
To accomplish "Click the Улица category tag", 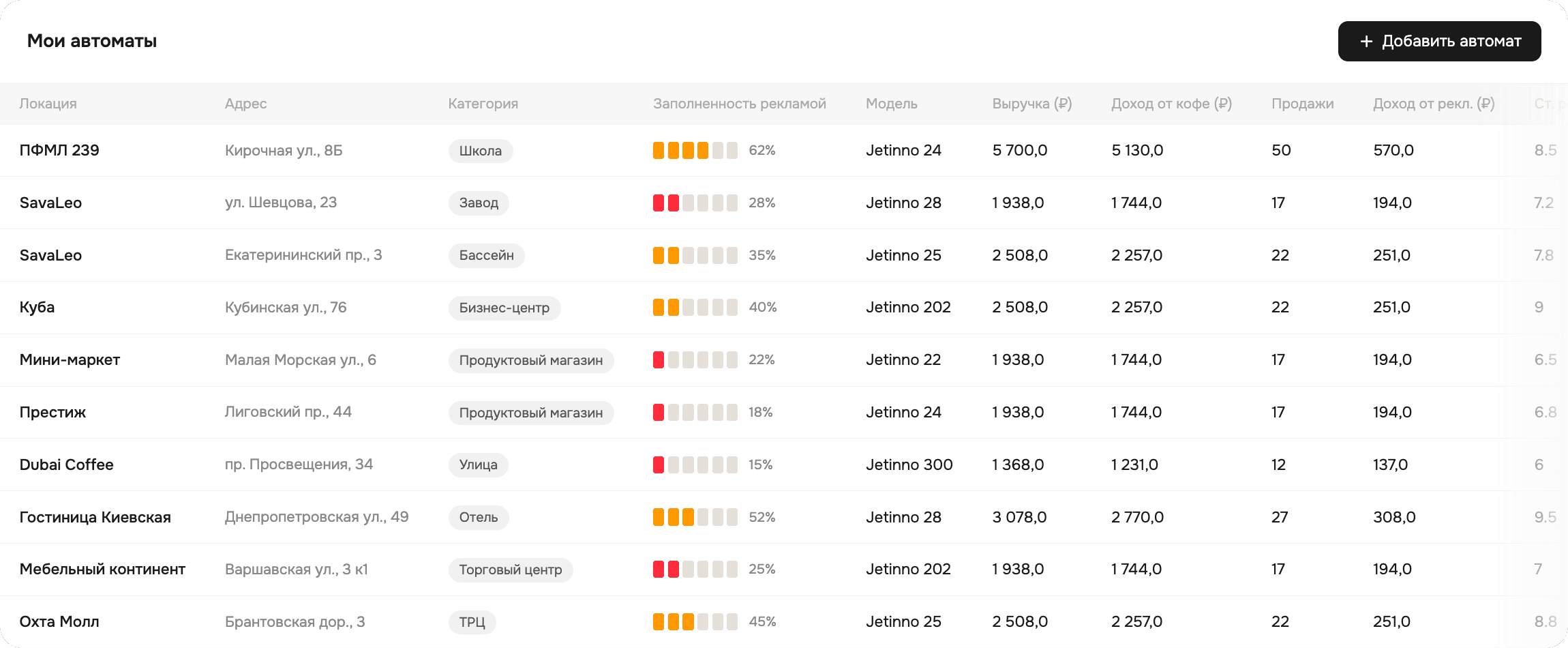I will 478,465.
